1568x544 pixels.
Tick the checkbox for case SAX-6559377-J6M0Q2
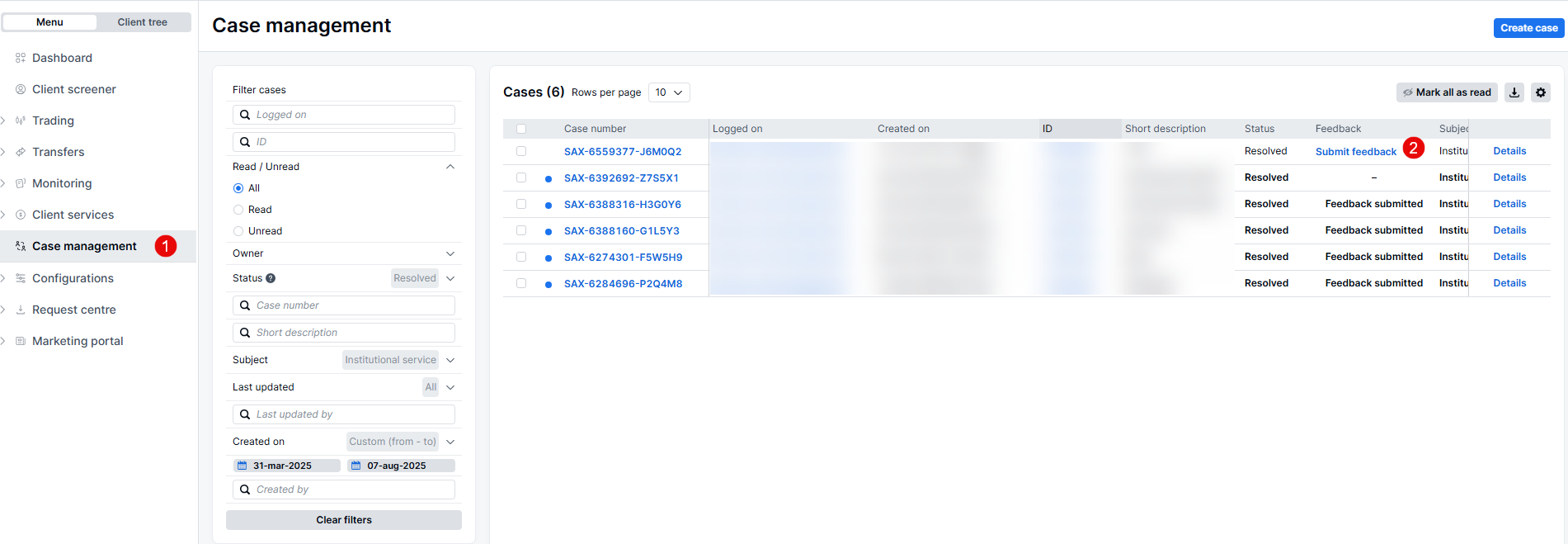point(521,151)
